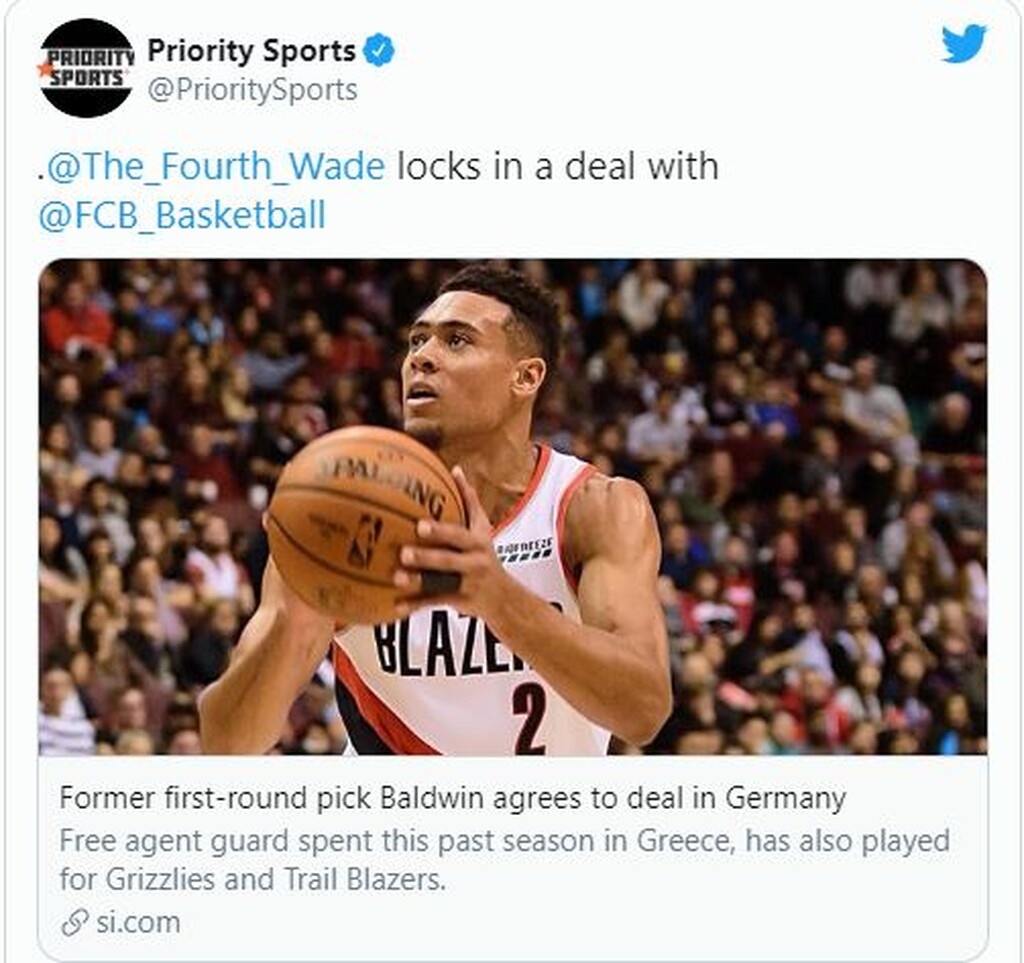The height and width of the screenshot is (963, 1024).
Task: Click the crowd area right of the player
Action: click(829, 507)
